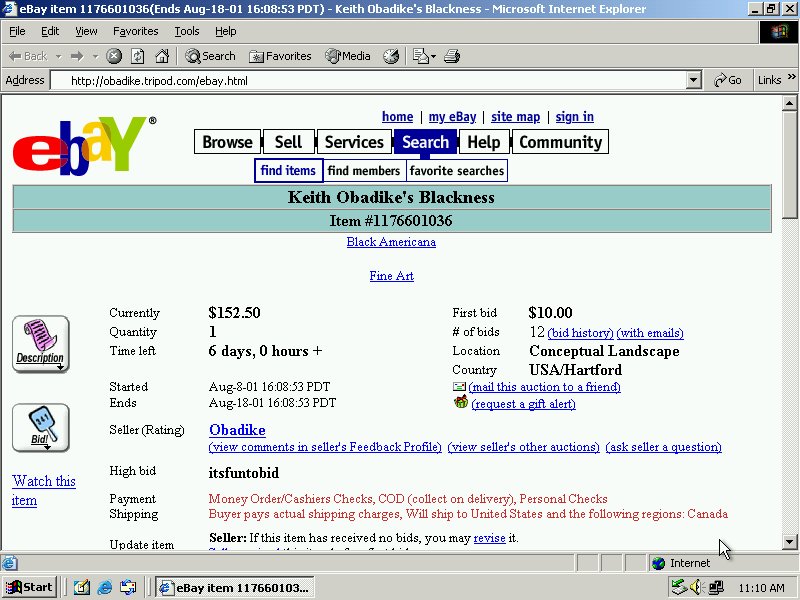Select the eBay Help navigation tab
The height and width of the screenshot is (600, 800).
484,141
